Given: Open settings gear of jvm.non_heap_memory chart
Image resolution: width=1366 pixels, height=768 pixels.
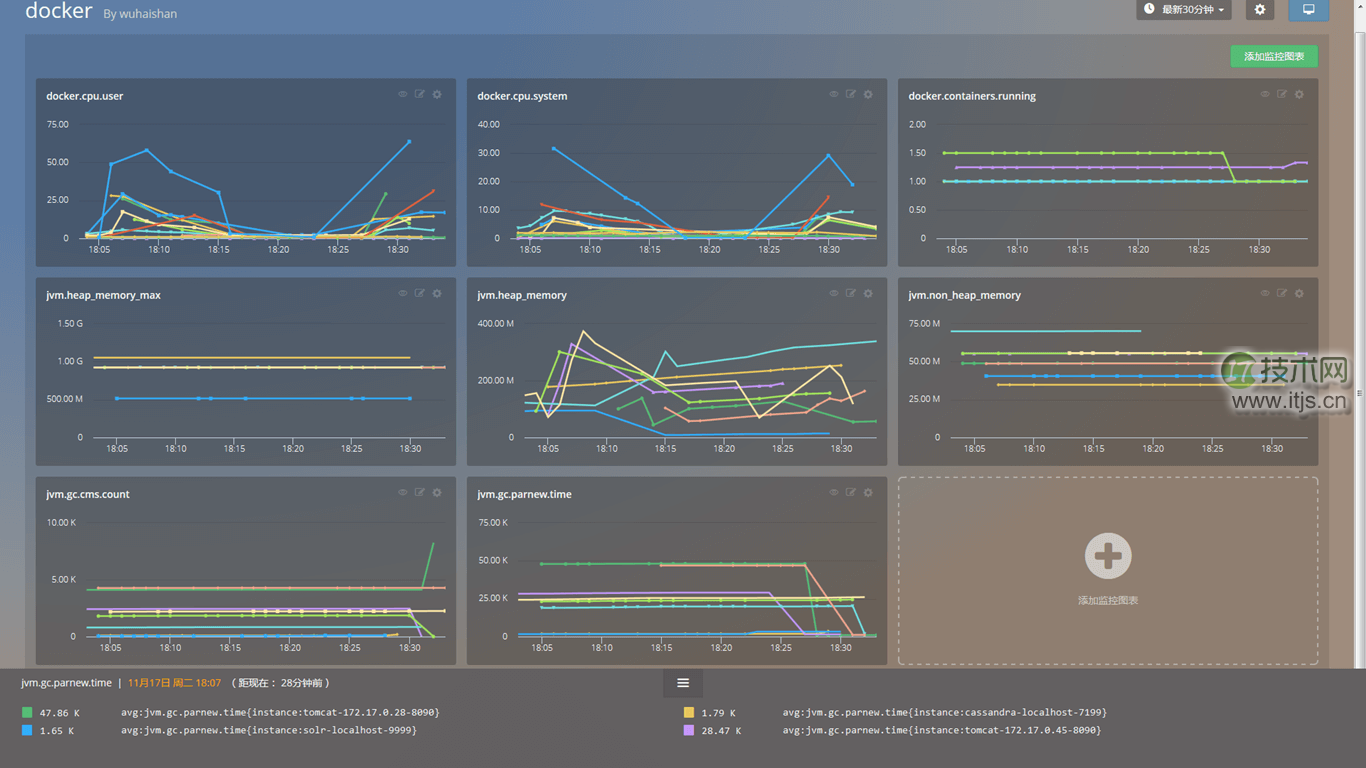Looking at the screenshot, I should click(1299, 294).
